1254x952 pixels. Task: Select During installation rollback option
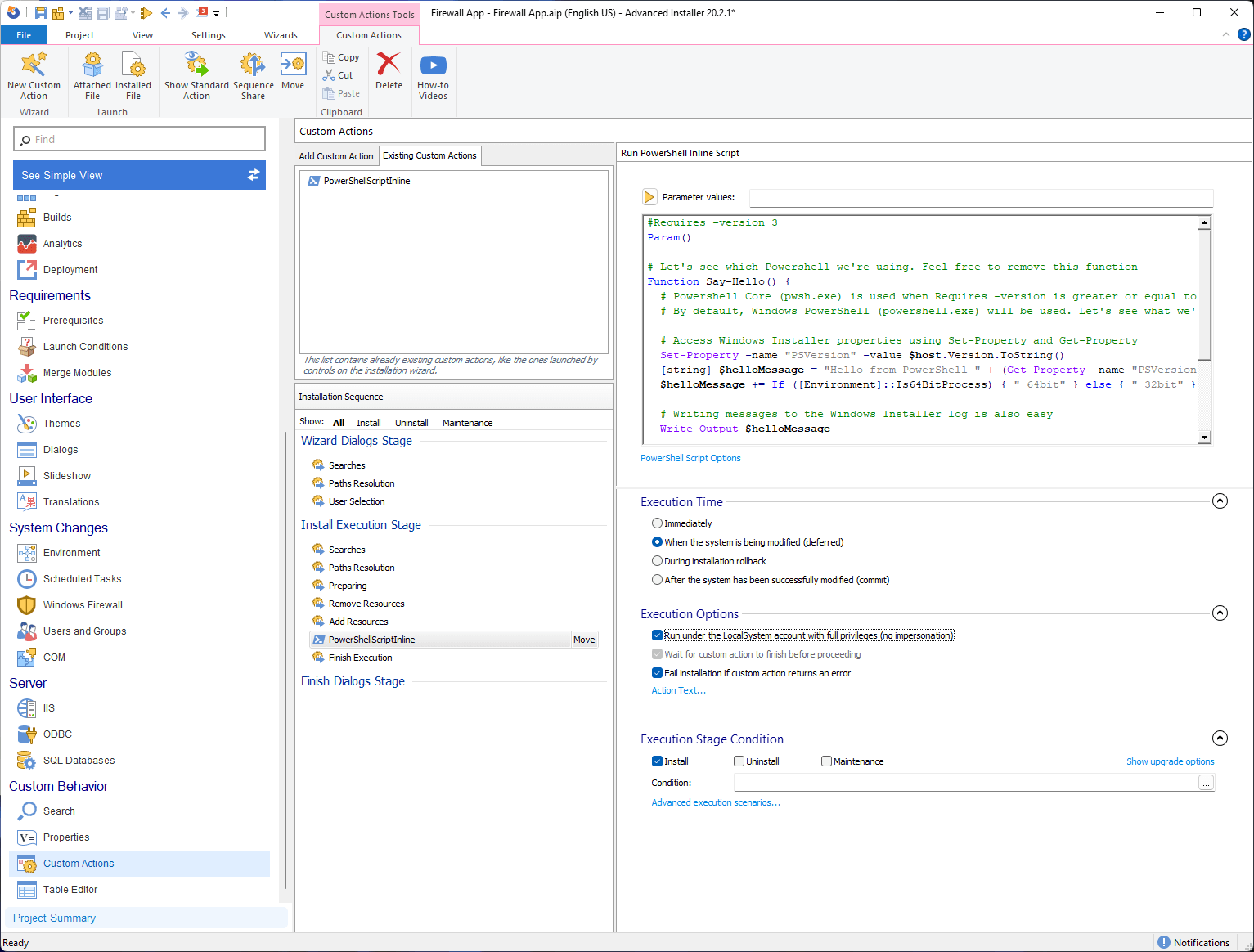[x=657, y=561]
